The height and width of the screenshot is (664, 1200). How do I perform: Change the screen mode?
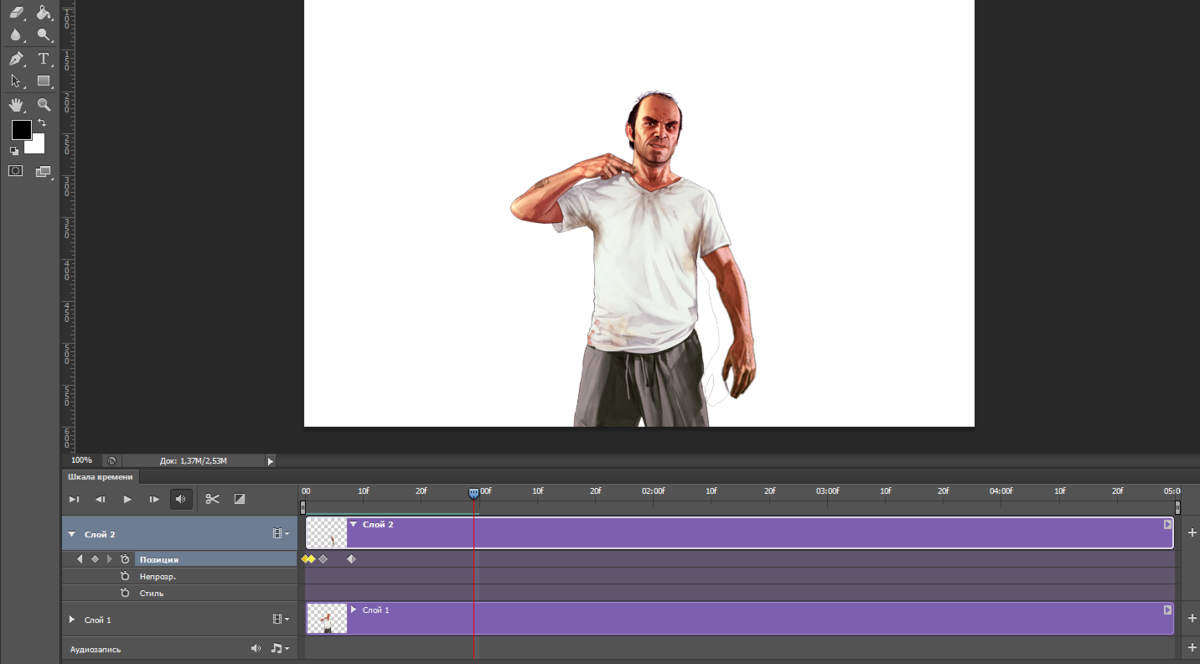(x=44, y=171)
